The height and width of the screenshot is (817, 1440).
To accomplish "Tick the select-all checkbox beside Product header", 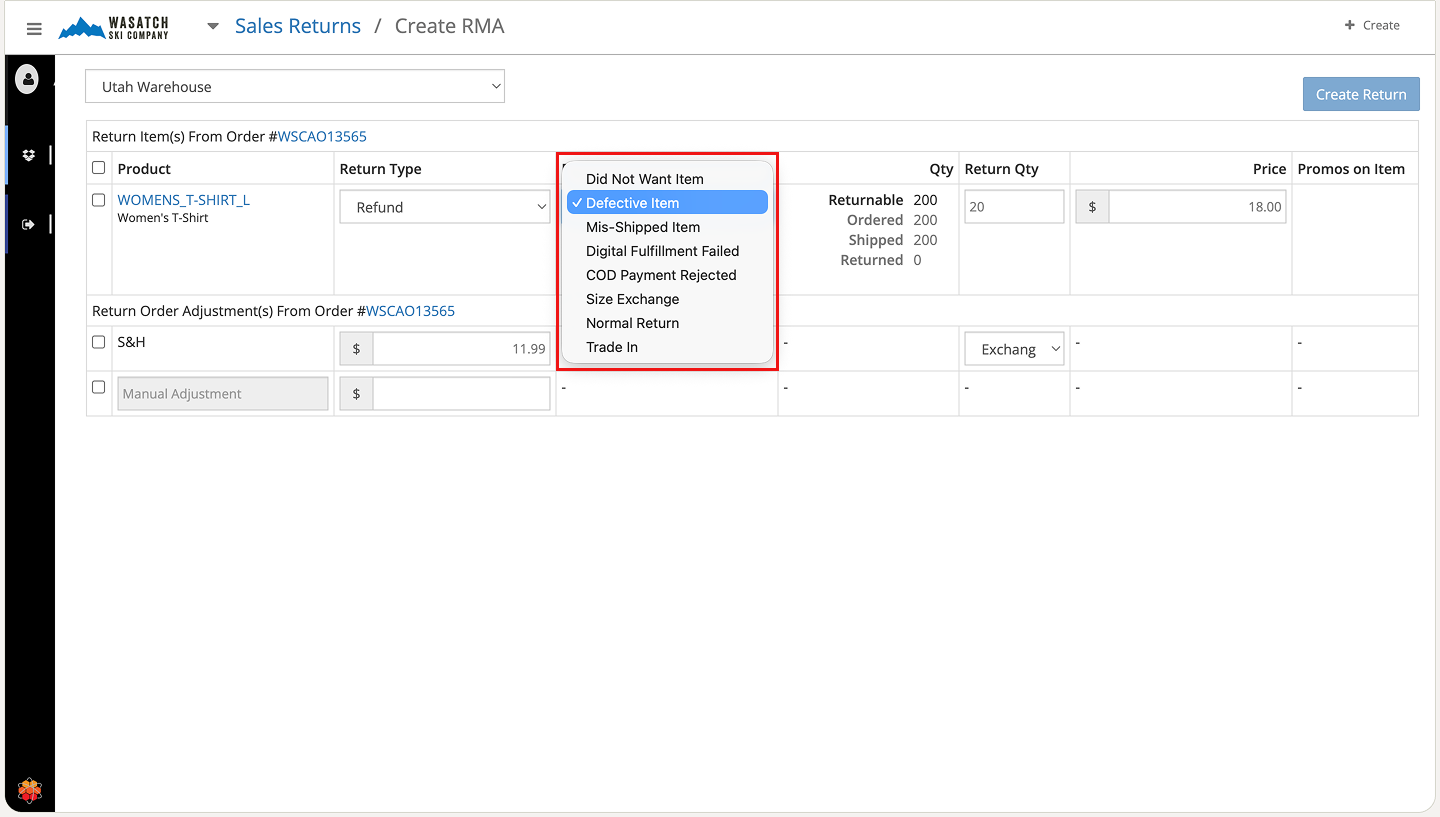I will pos(99,168).
